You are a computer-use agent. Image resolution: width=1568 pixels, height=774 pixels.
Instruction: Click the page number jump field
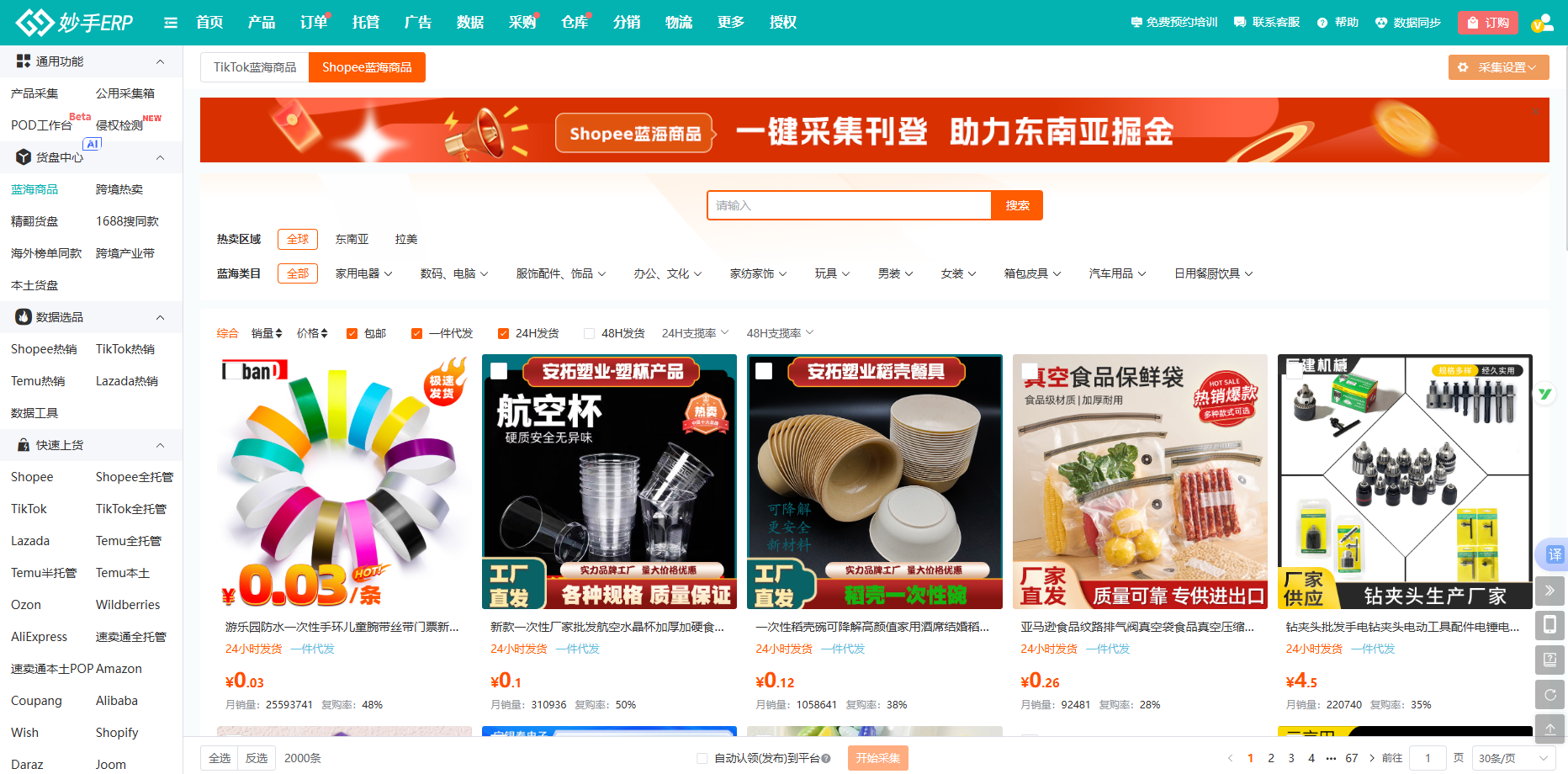point(1428,758)
